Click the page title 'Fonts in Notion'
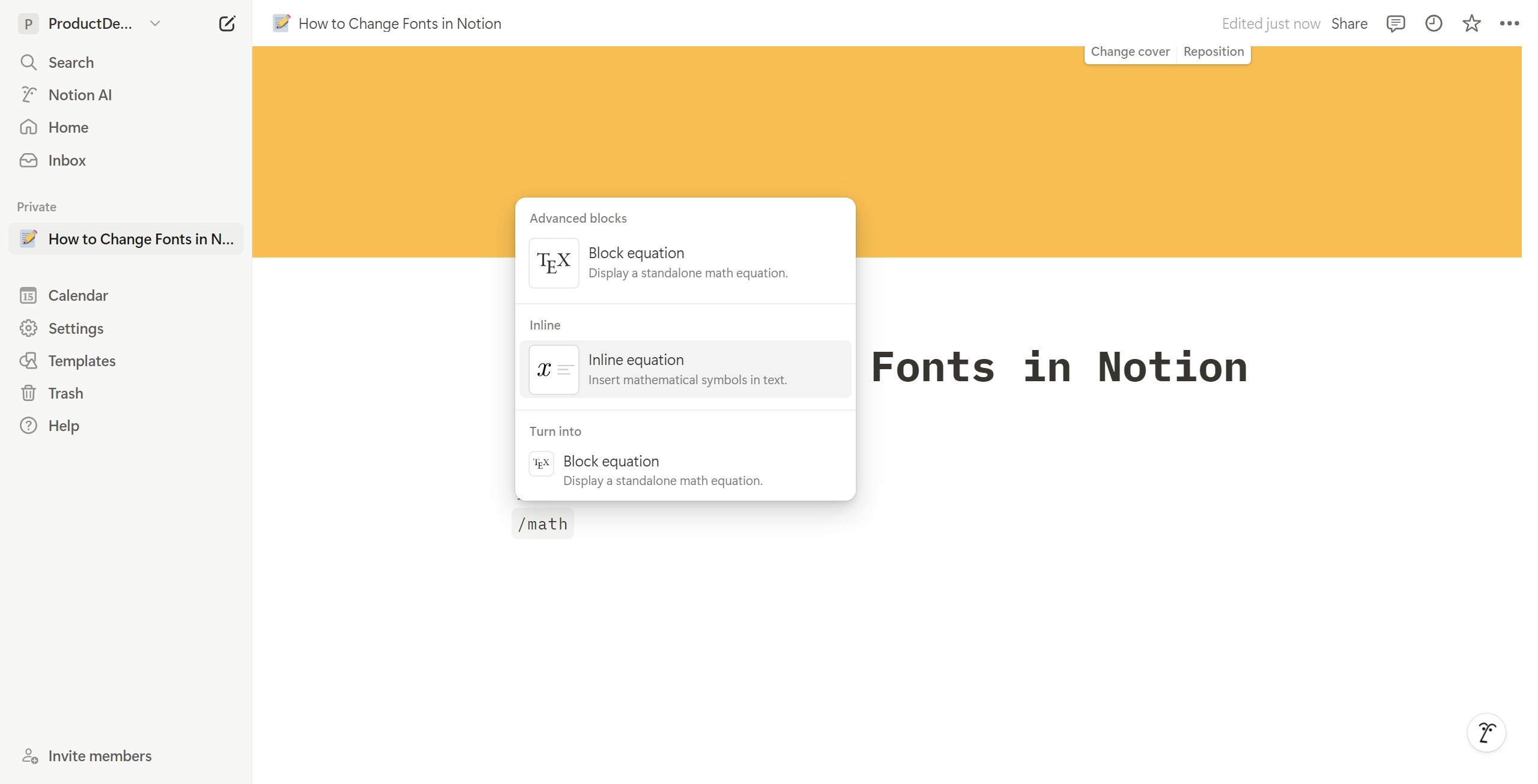The image size is (1538, 784). [1059, 367]
